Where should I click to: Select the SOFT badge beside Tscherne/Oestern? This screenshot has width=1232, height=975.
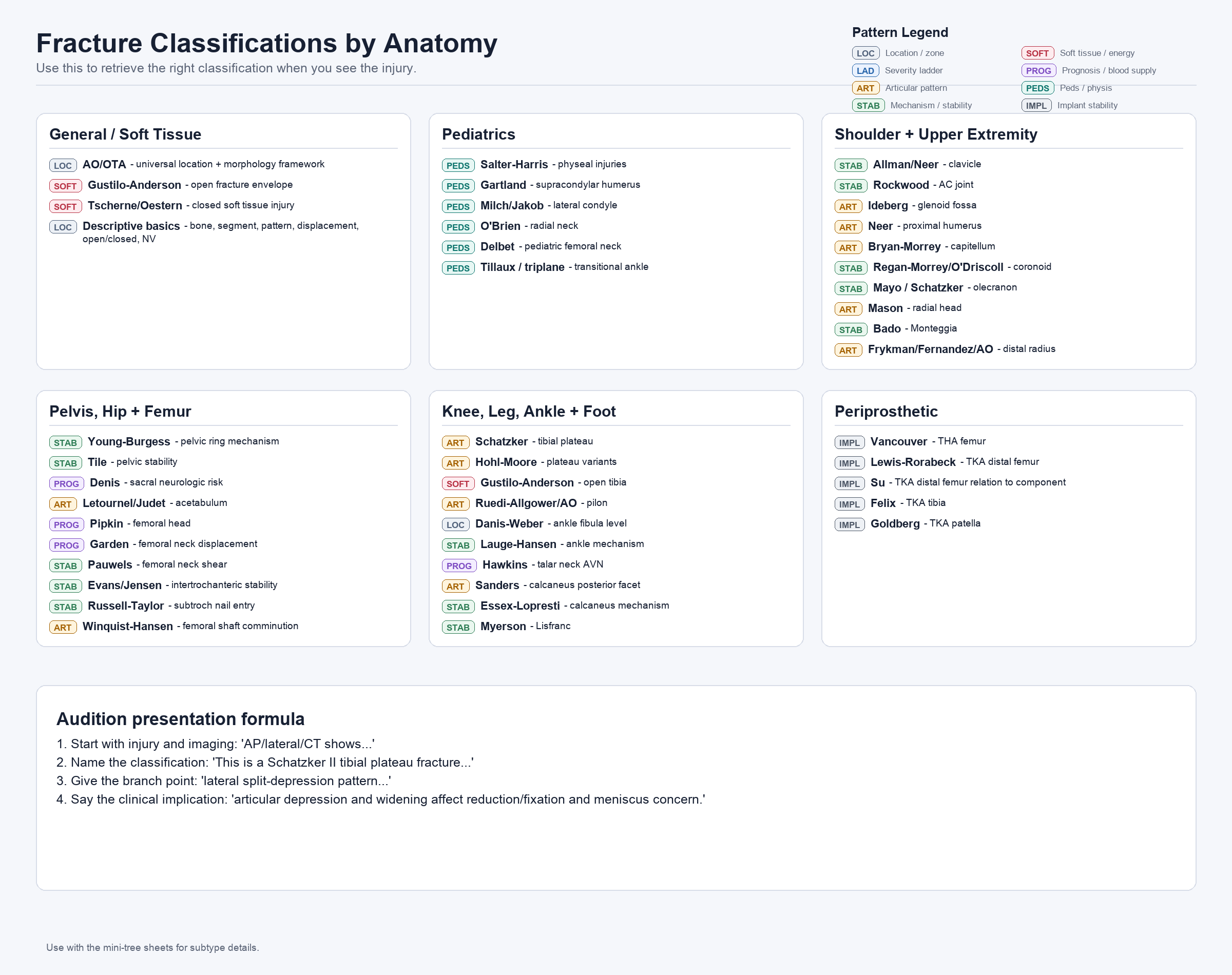tap(65, 206)
